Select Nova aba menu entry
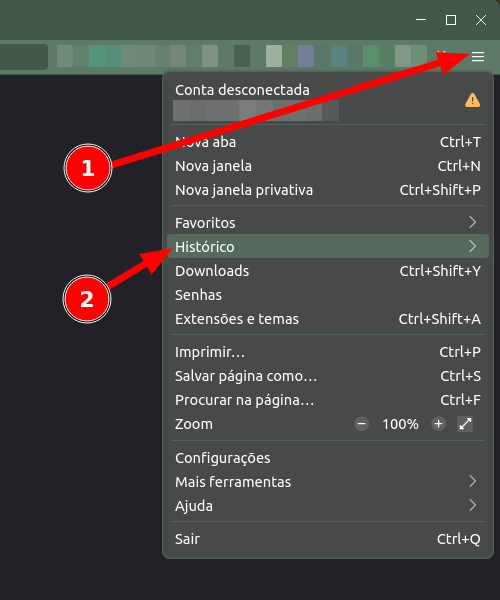 tap(328, 142)
